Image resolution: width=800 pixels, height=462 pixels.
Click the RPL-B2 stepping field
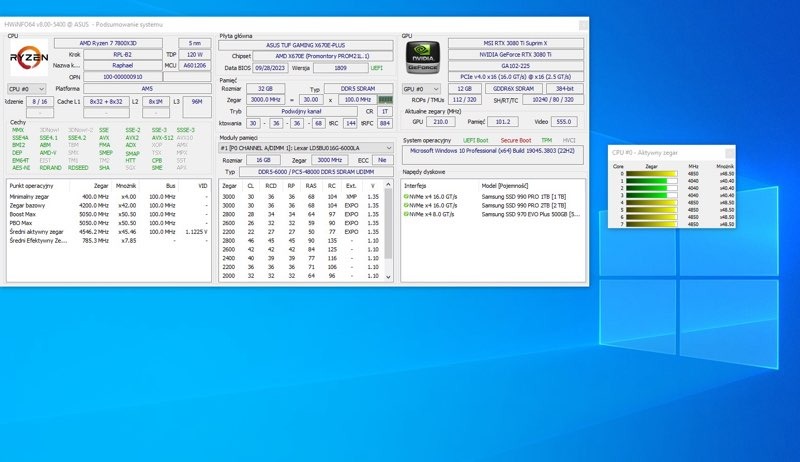tap(122, 55)
